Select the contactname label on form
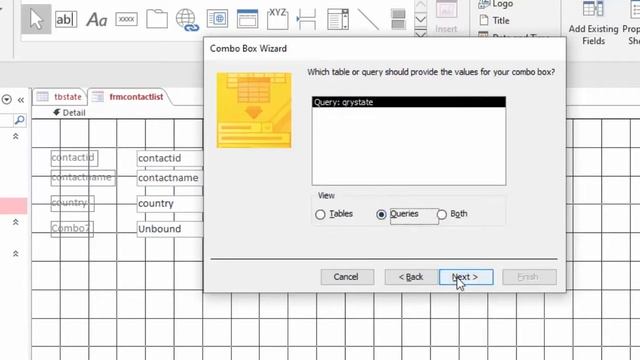The width and height of the screenshot is (640, 360). 83,178
